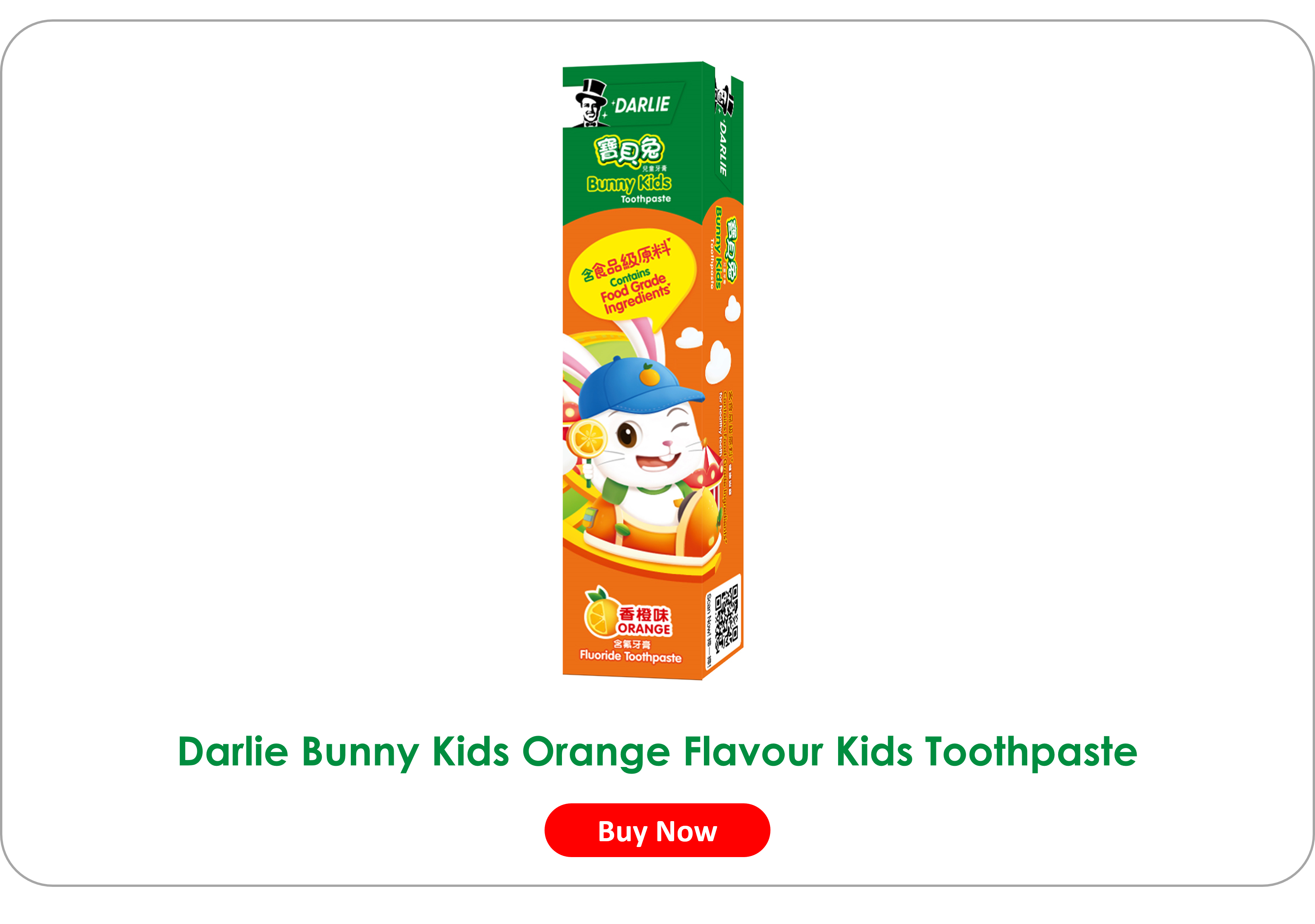Click the Darlie top-hat man logo on box front
The image size is (1315, 924).
591,104
